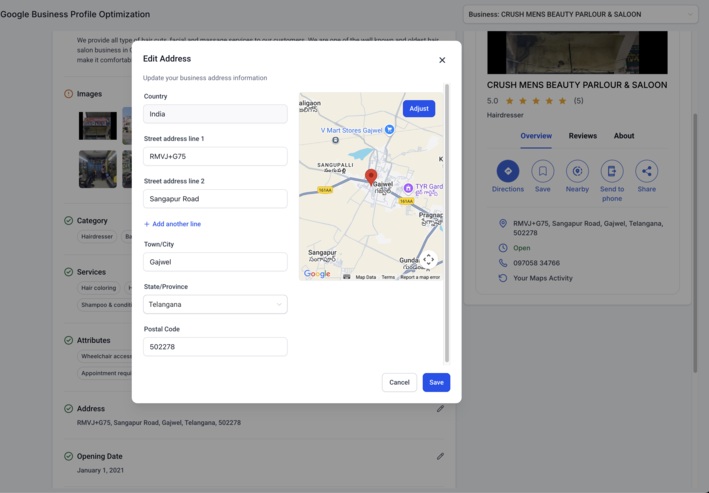This screenshot has height=493, width=709.
Task: Open the salon interior image thumbnail
Action: [98, 169]
